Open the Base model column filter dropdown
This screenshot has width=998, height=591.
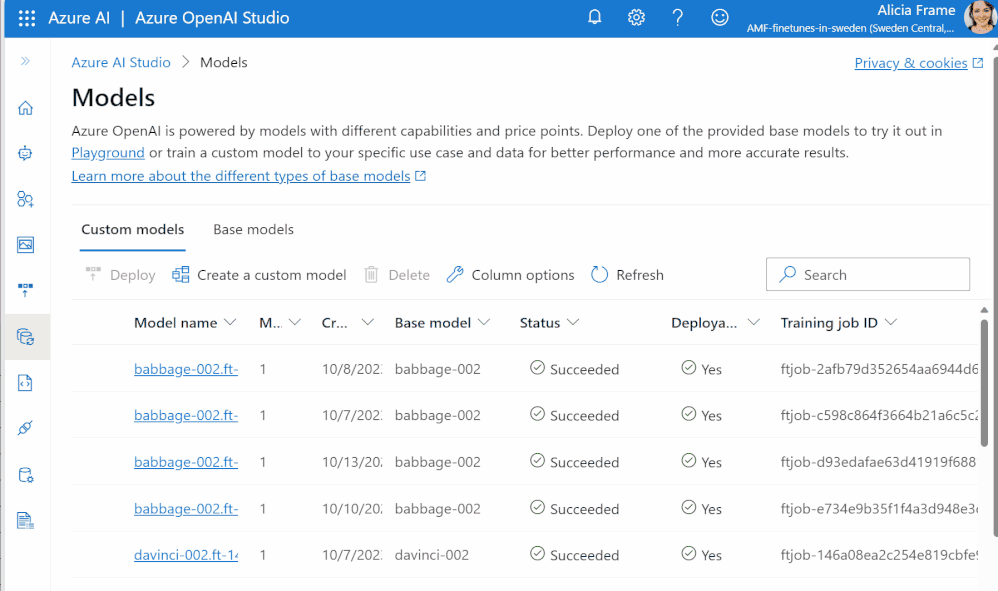pos(485,322)
